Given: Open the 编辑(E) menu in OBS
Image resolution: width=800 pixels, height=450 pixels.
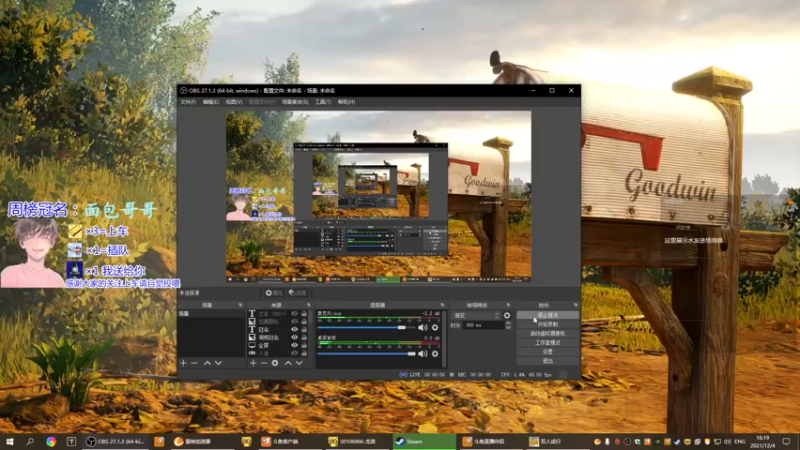Looking at the screenshot, I should click(211, 102).
